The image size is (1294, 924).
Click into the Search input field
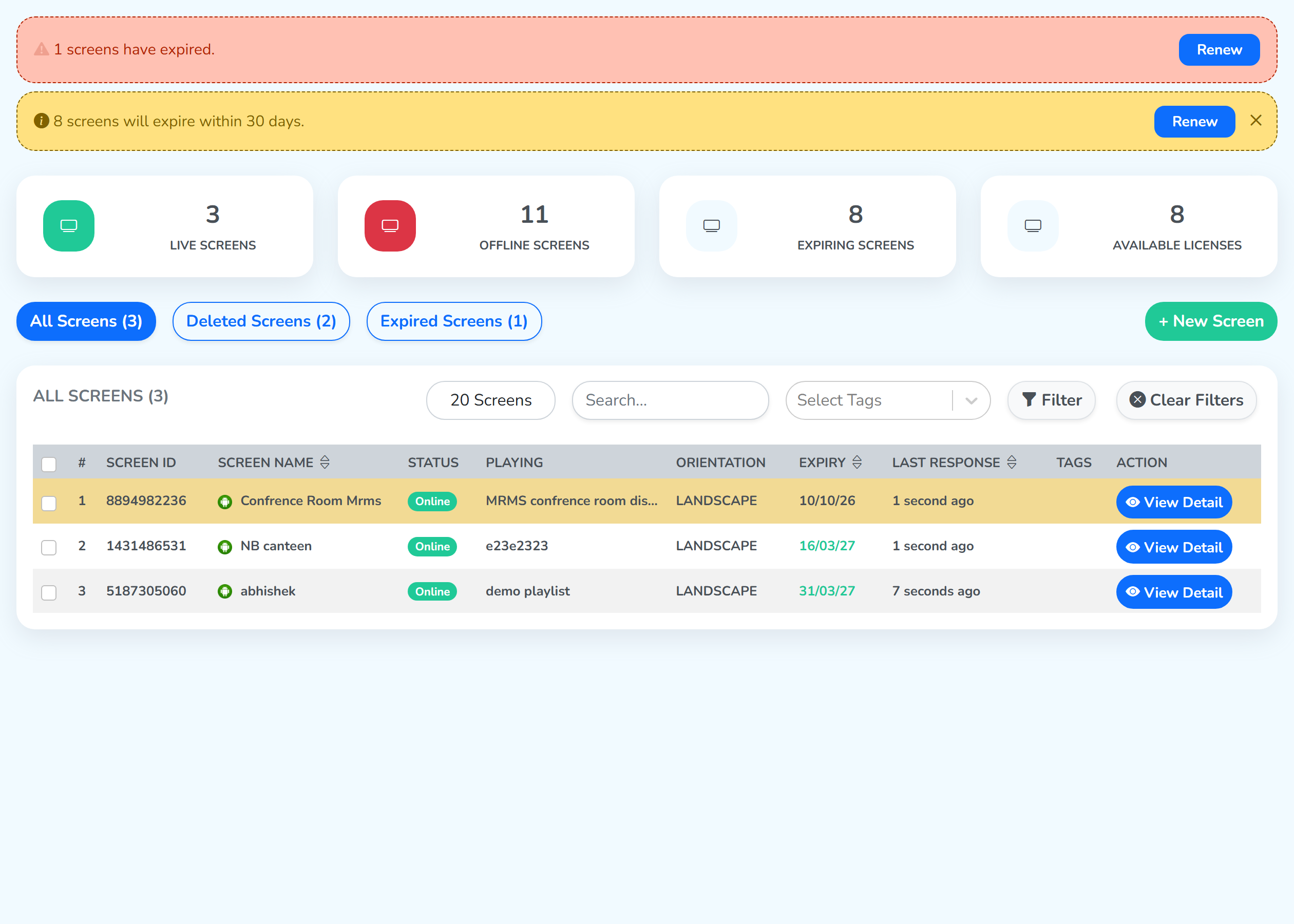(670, 400)
